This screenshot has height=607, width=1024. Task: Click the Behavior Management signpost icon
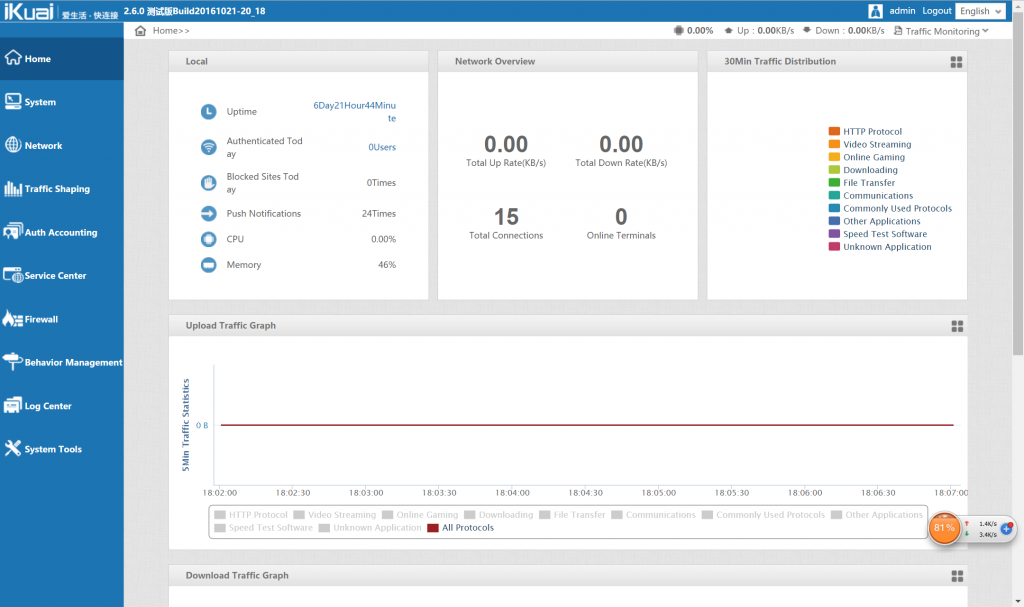point(13,361)
